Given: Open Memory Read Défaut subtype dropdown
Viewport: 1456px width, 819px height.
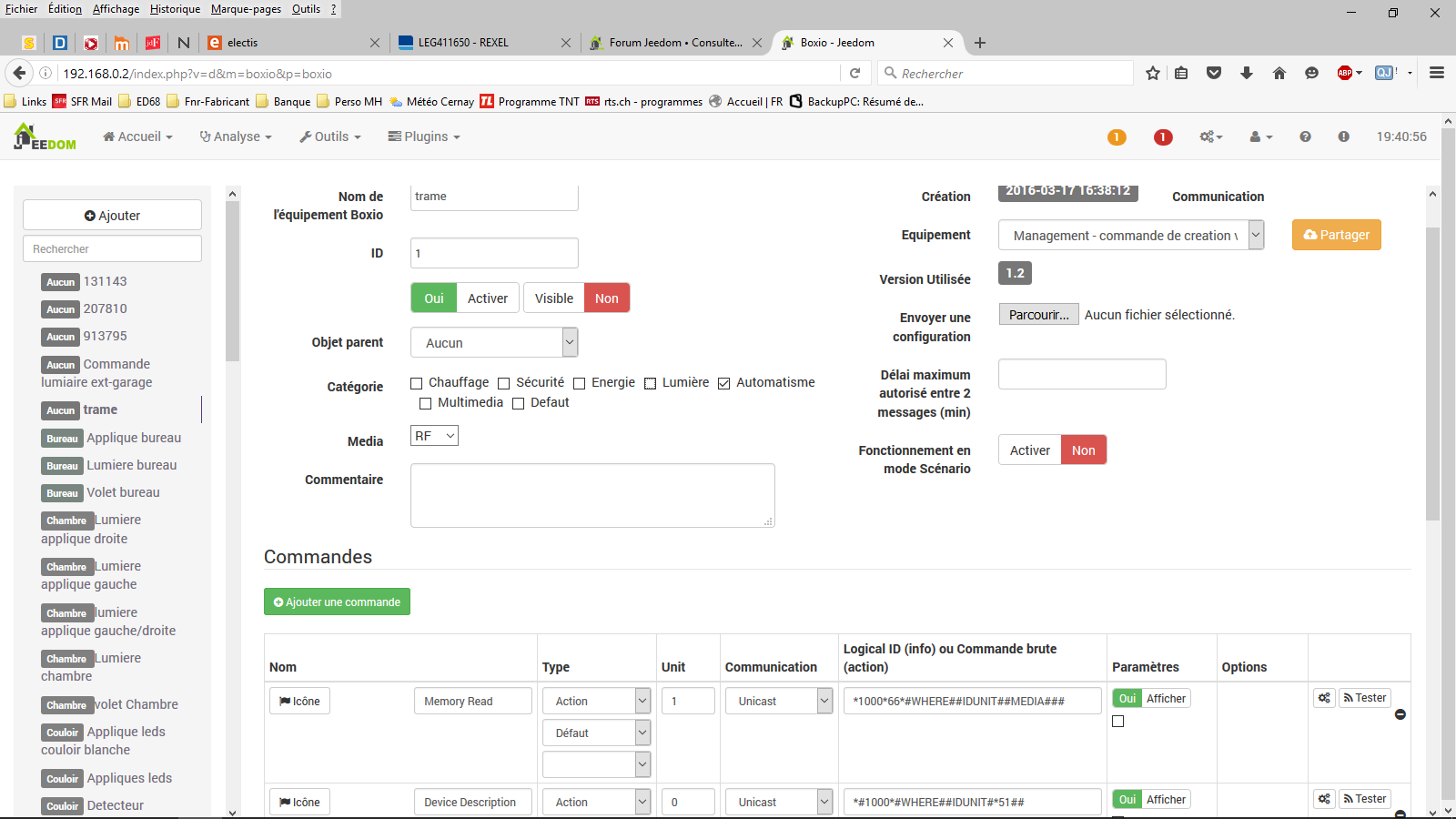Looking at the screenshot, I should pyautogui.click(x=596, y=733).
